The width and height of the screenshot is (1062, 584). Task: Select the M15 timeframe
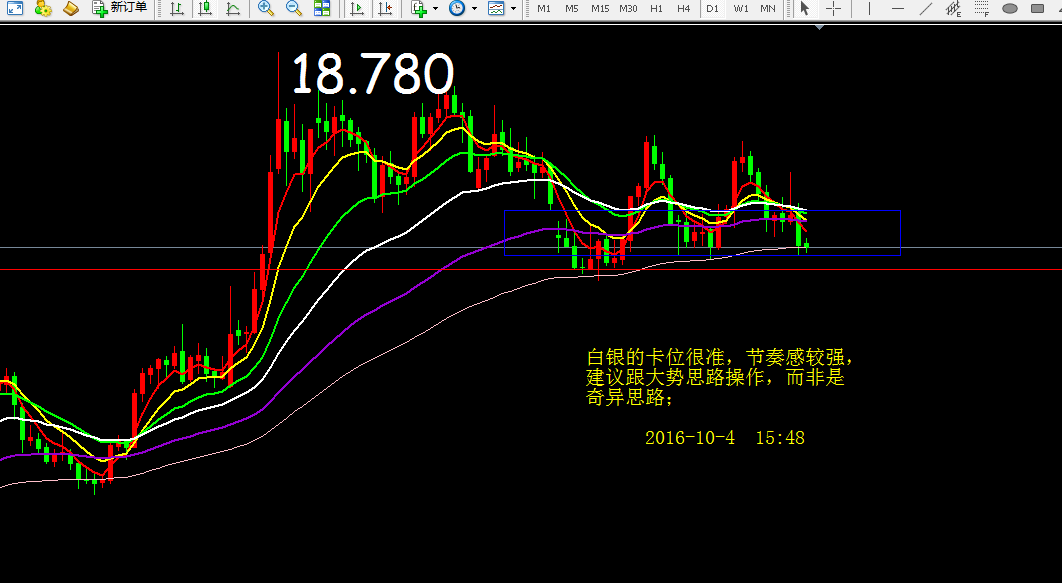coord(600,8)
